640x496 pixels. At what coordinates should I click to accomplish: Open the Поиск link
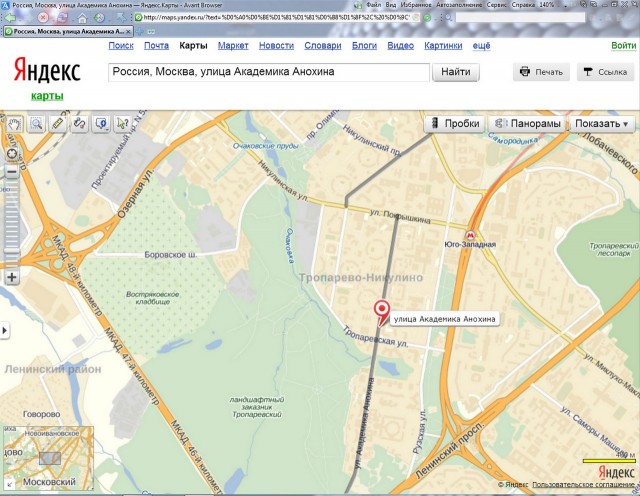121,46
